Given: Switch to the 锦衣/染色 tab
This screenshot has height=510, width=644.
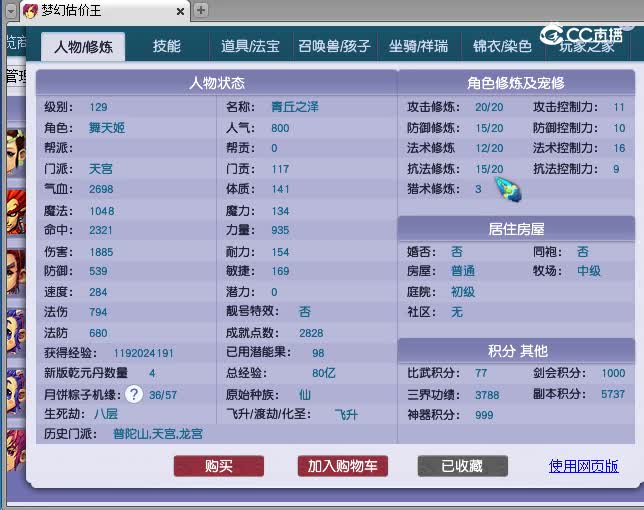Looking at the screenshot, I should (503, 46).
